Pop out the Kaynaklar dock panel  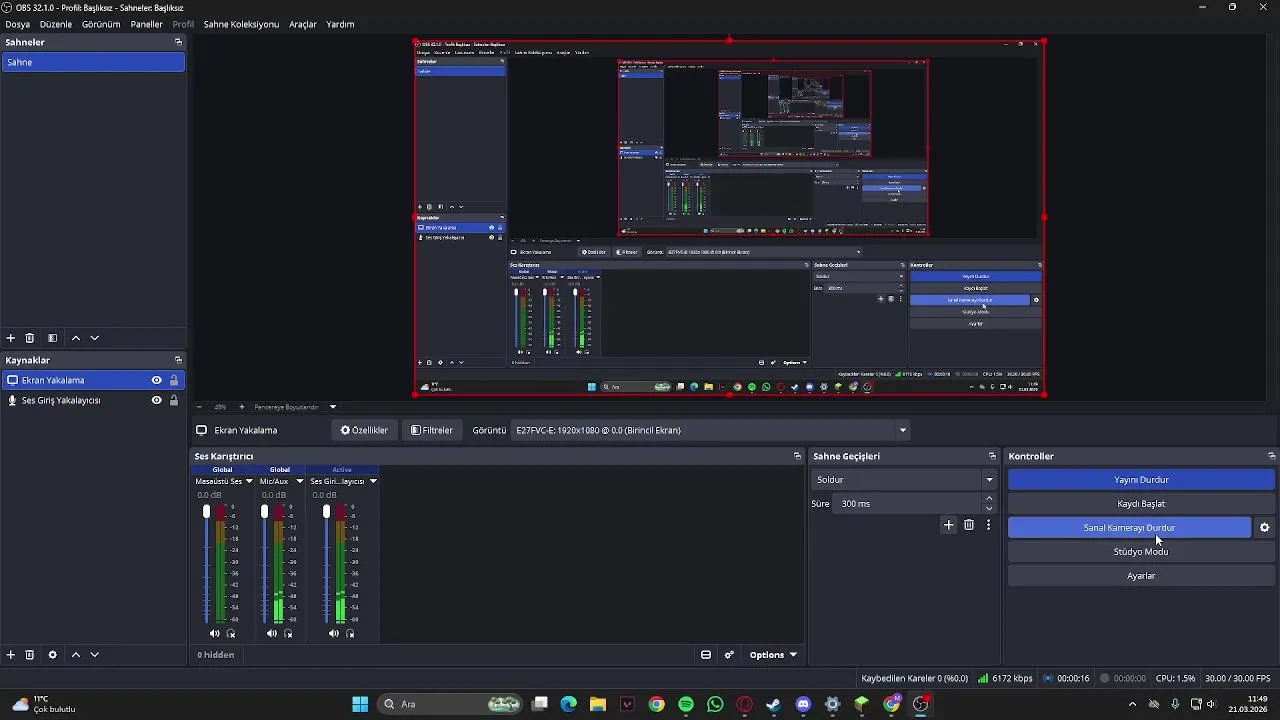click(x=178, y=360)
